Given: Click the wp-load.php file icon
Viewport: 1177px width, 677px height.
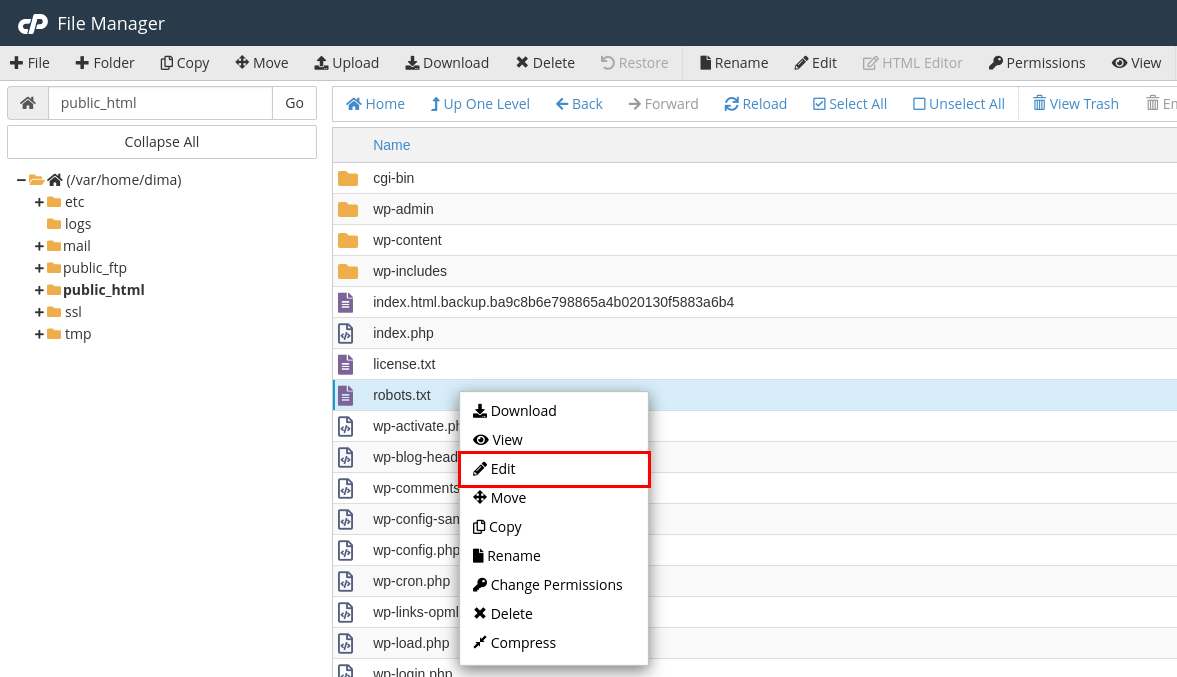Looking at the screenshot, I should point(345,643).
